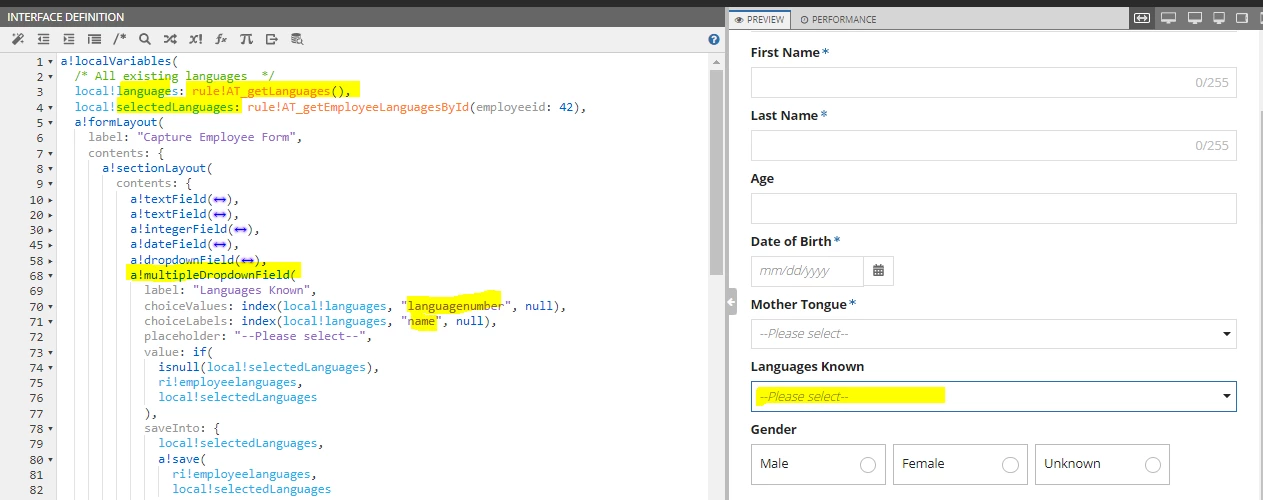Select the fit-width preview mode icon
Screen dimensions: 1263x500
pos(1142,18)
